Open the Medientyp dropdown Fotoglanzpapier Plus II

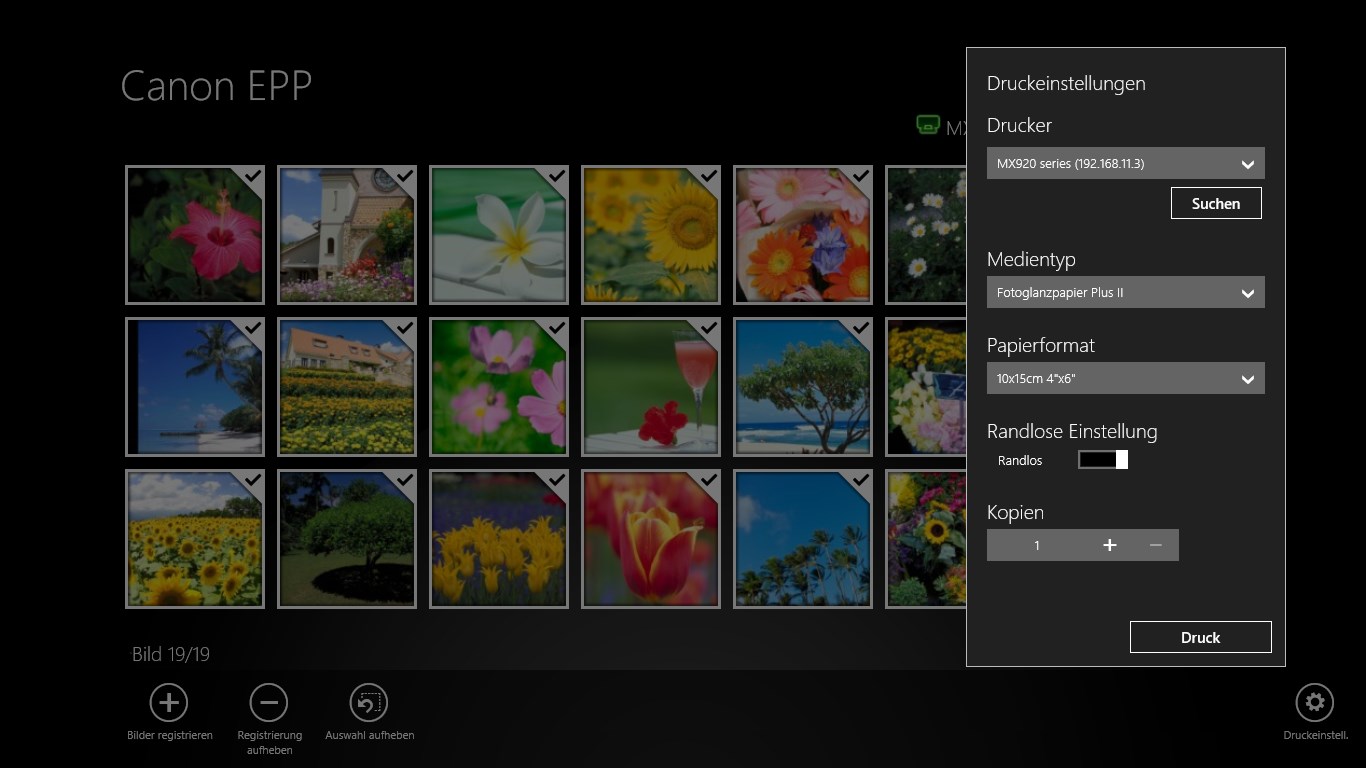coord(1126,293)
